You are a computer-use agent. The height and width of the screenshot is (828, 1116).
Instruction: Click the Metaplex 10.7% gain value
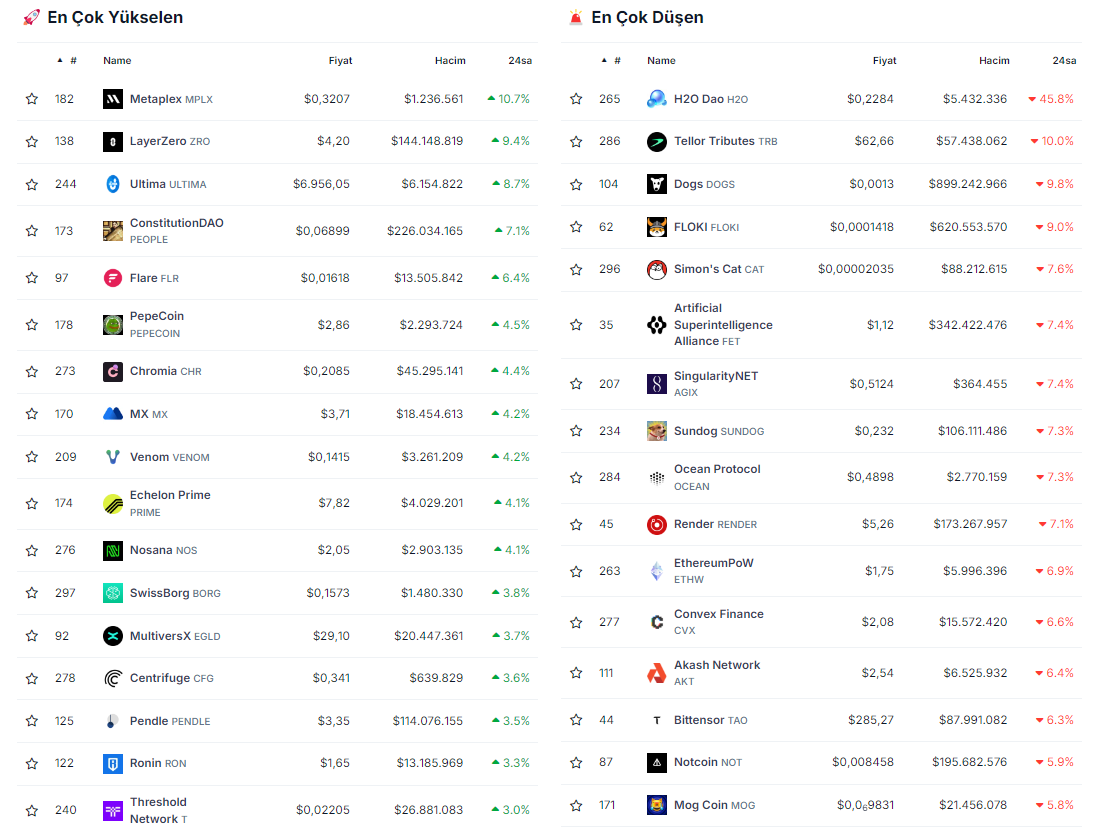pyautogui.click(x=509, y=99)
